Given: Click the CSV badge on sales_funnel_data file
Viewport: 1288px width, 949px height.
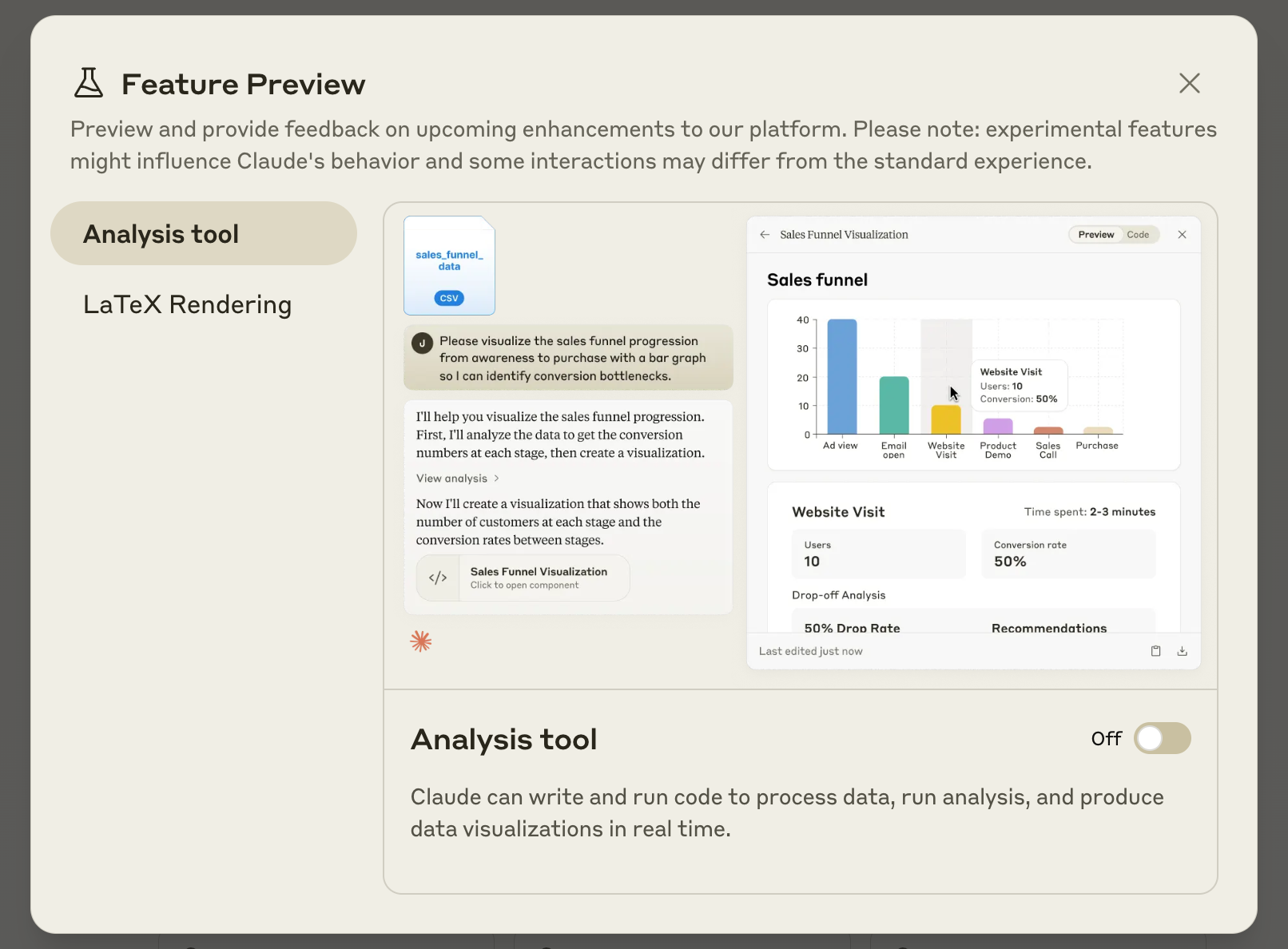Looking at the screenshot, I should [449, 298].
